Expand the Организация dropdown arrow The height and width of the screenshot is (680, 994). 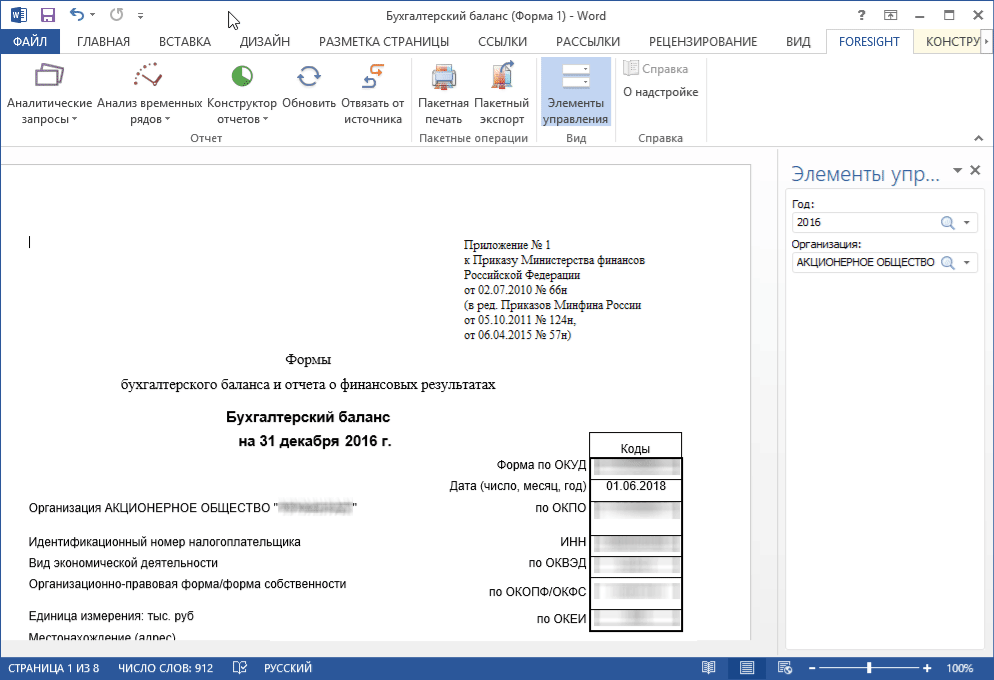967,263
